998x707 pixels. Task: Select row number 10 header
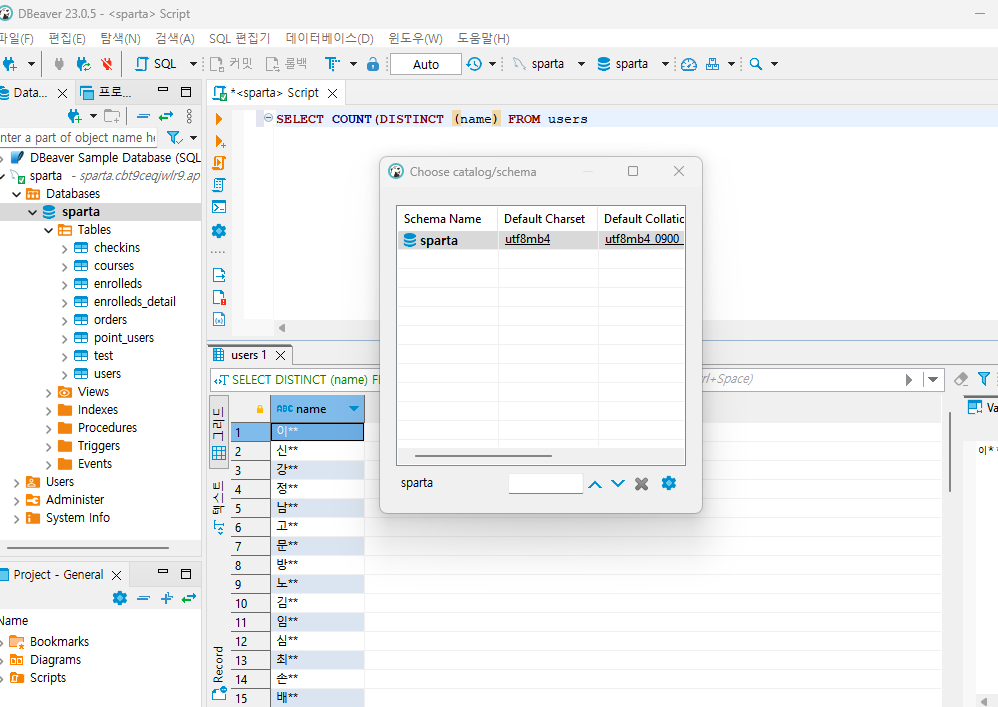(250, 603)
